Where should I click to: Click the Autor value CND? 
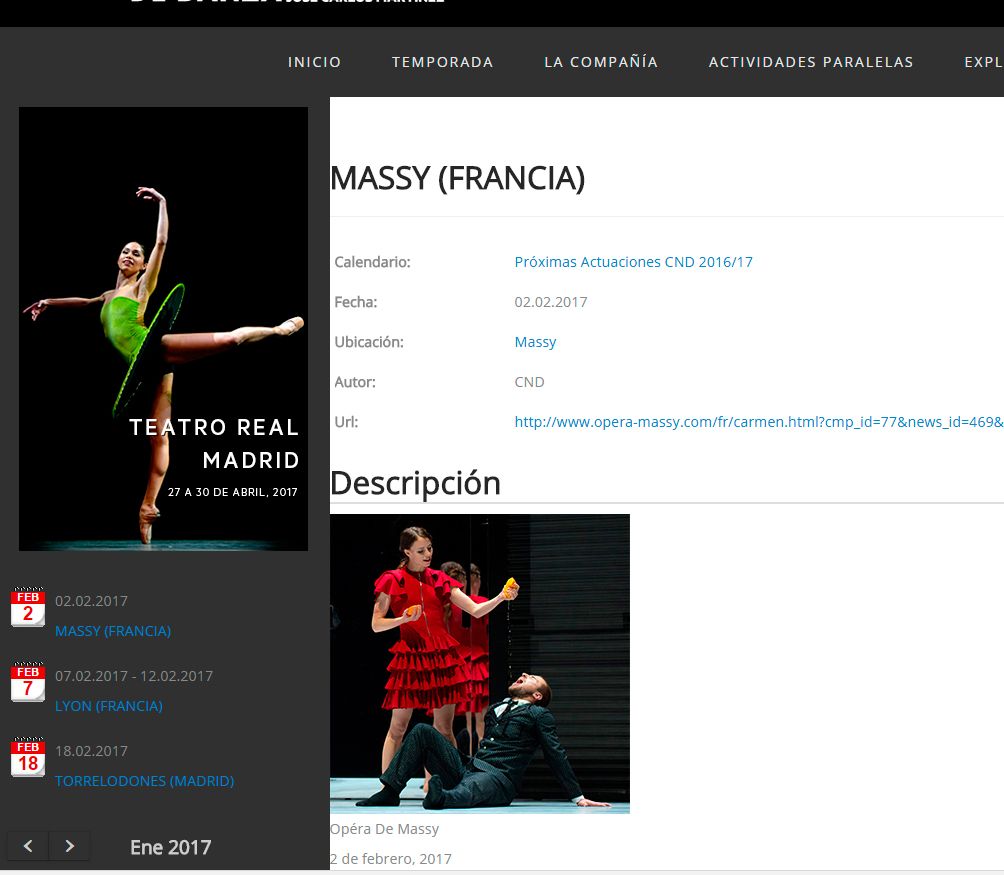[530, 382]
